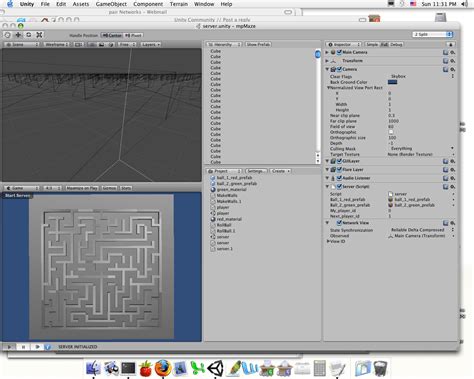Toggle the Flare Layer checkbox
The image size is (474, 379).
339,170
